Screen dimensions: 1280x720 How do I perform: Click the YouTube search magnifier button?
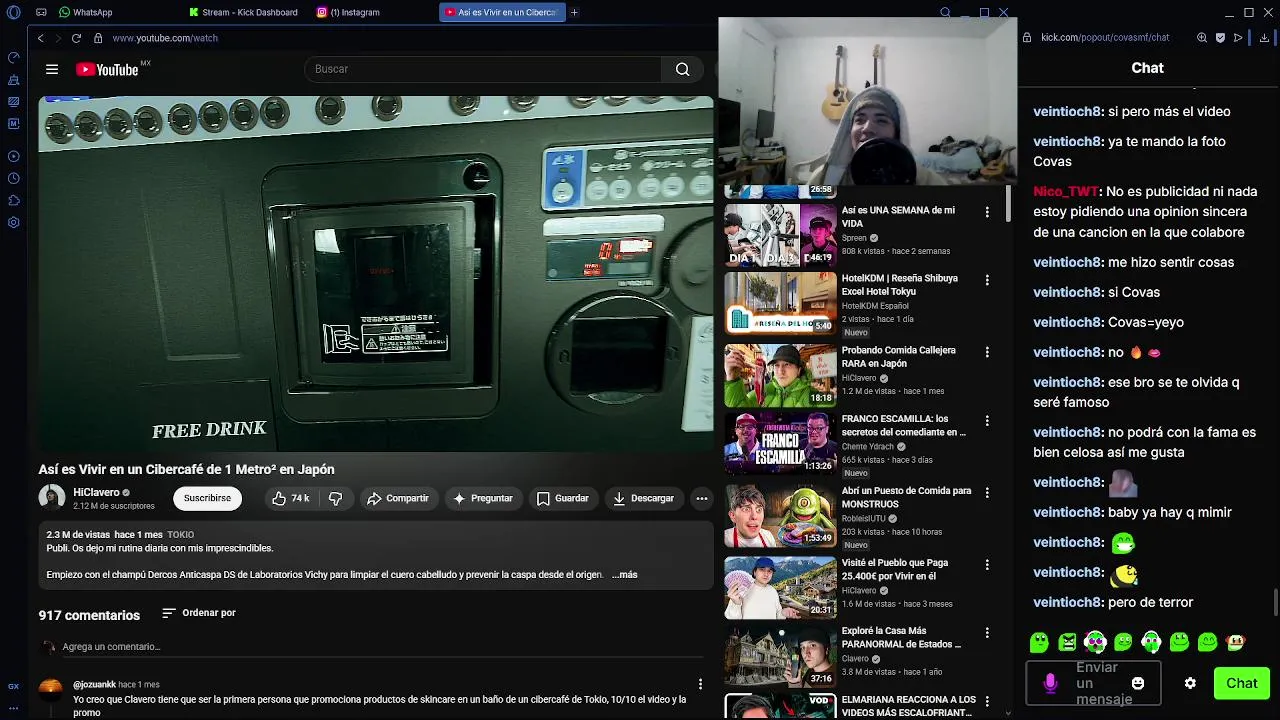pos(682,69)
